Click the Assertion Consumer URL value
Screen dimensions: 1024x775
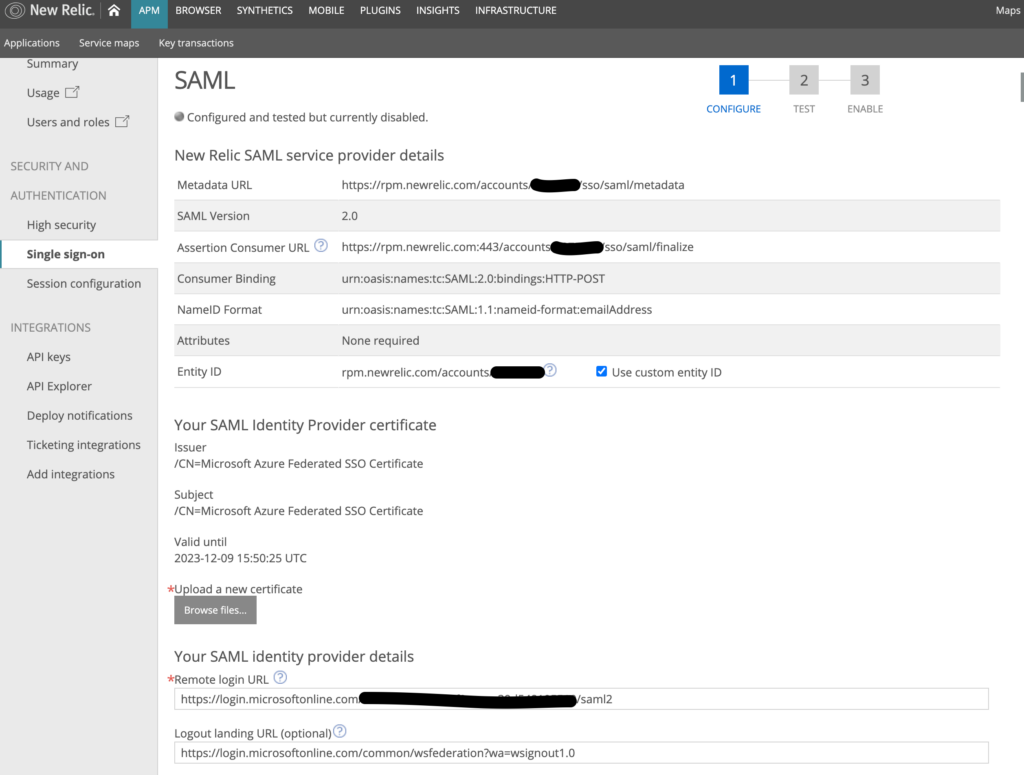coord(517,247)
